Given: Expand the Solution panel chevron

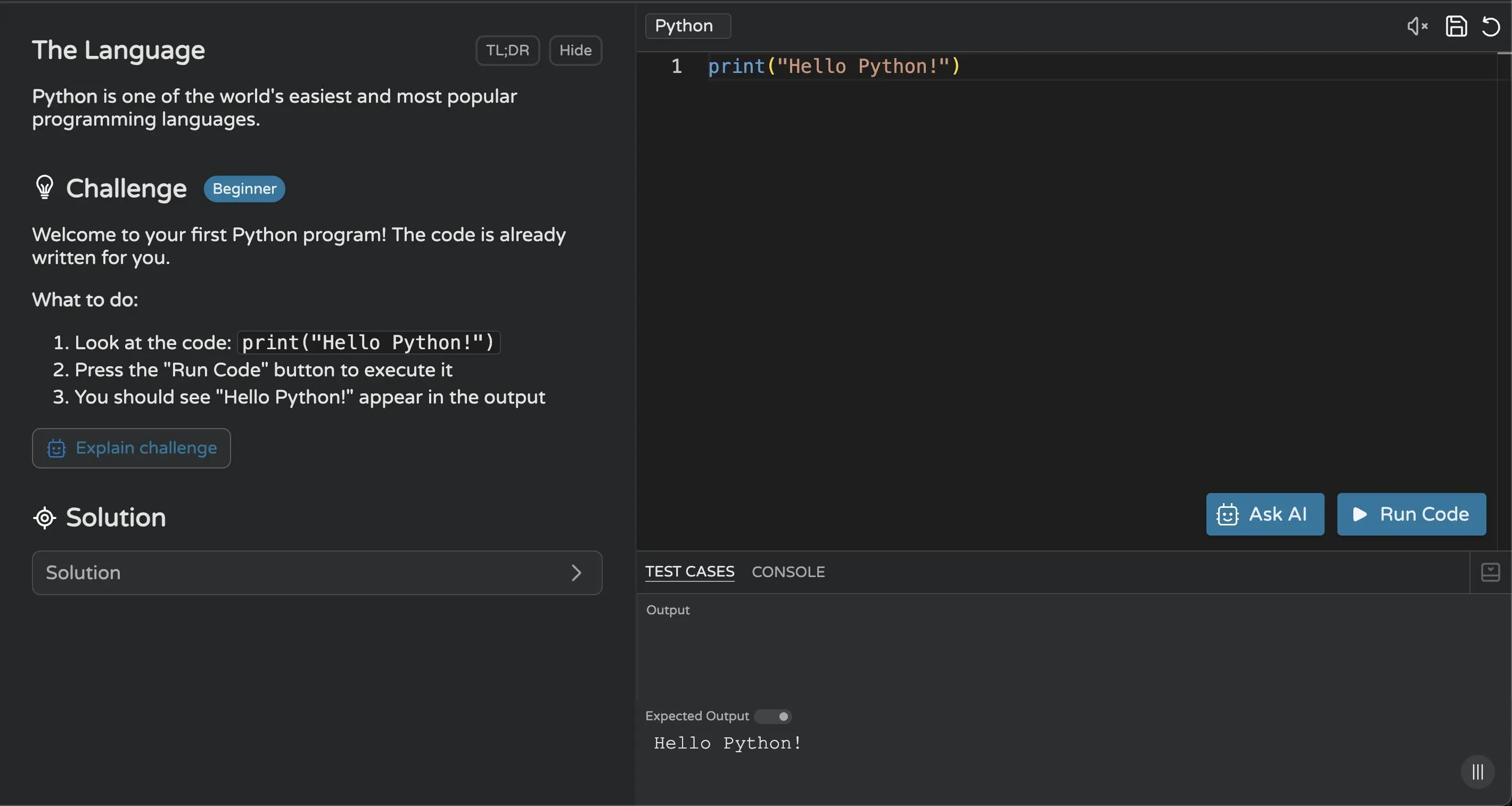Looking at the screenshot, I should [577, 573].
